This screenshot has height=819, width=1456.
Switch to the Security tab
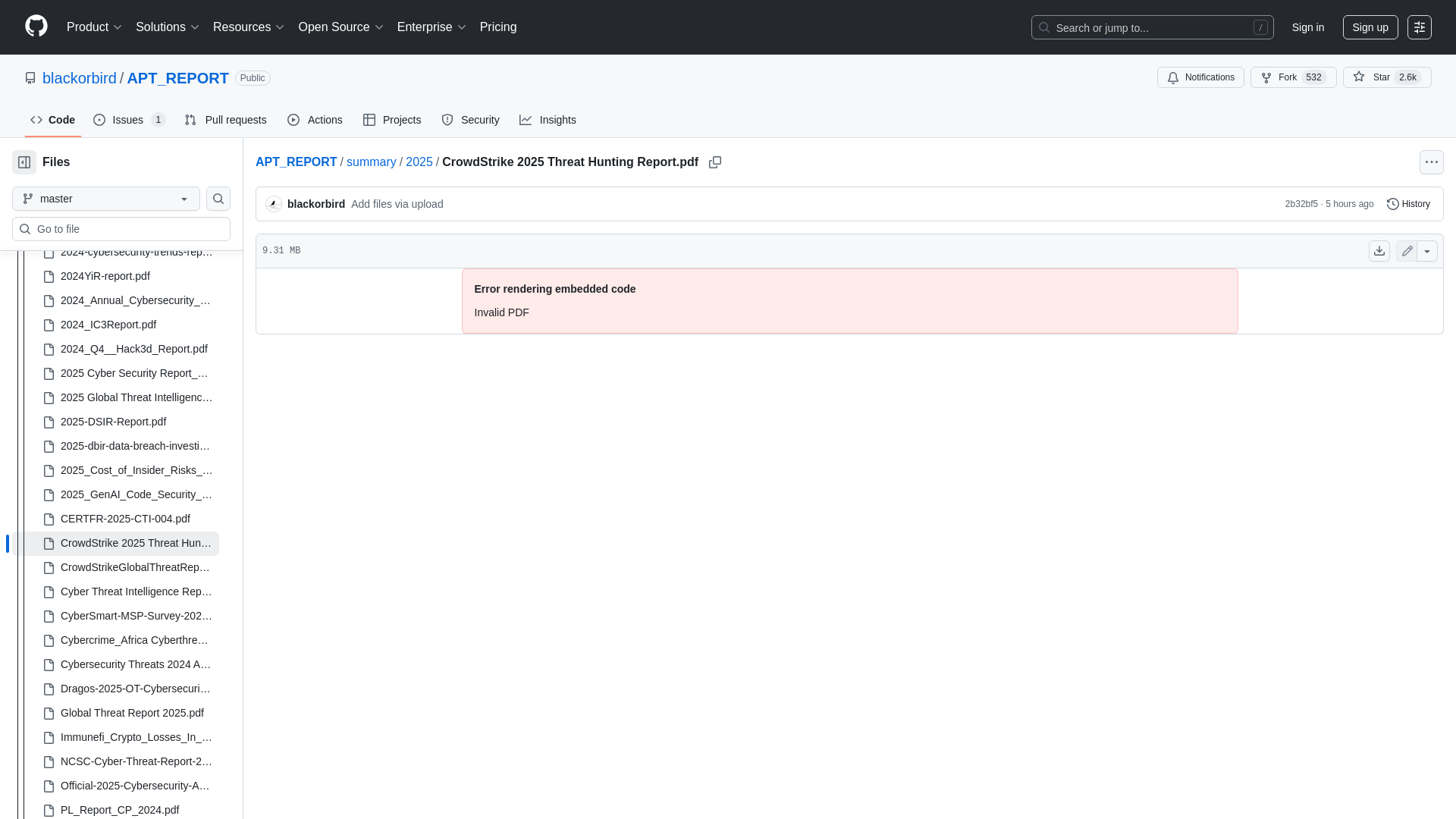pyautogui.click(x=470, y=120)
